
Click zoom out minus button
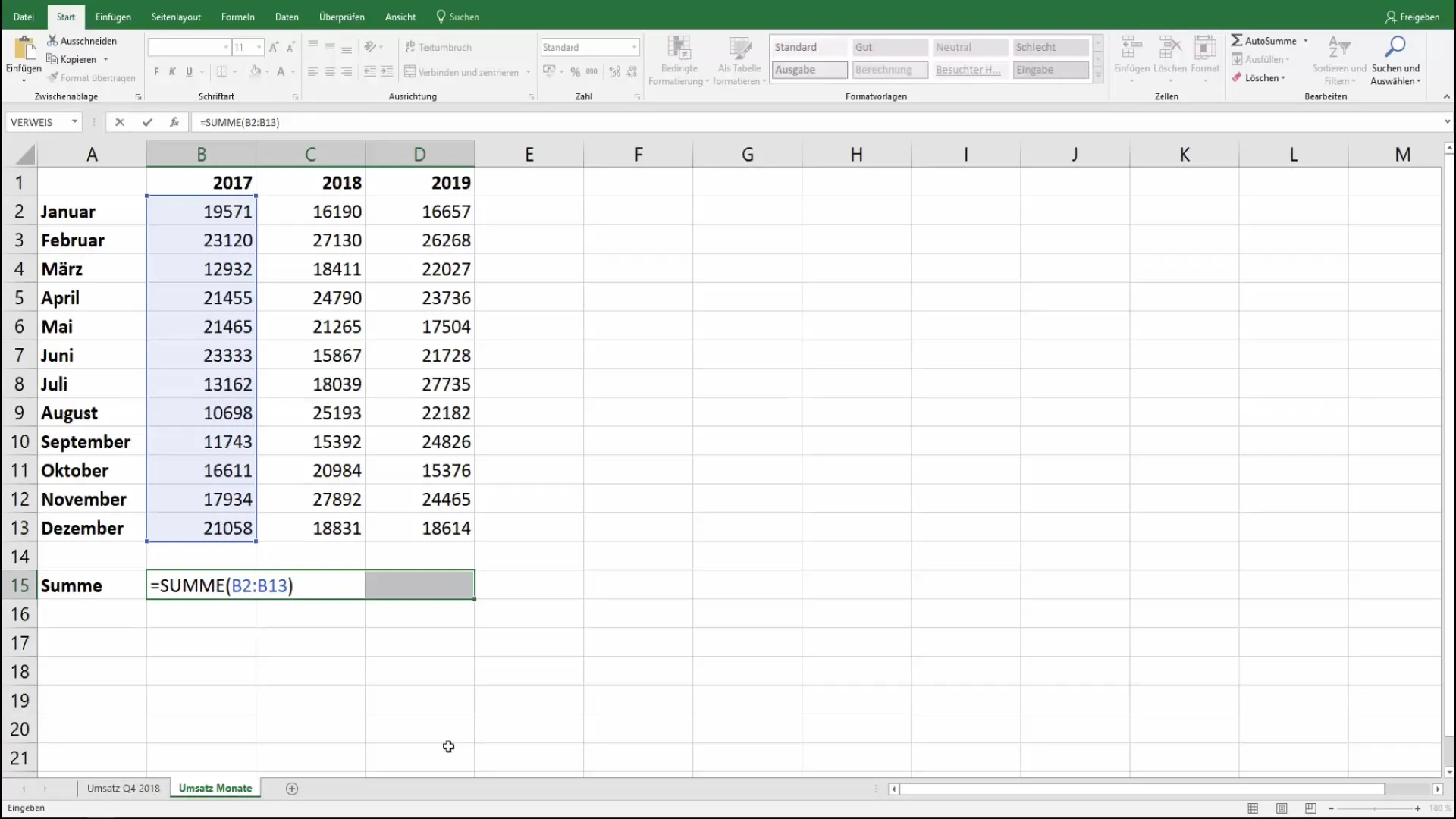1331,809
